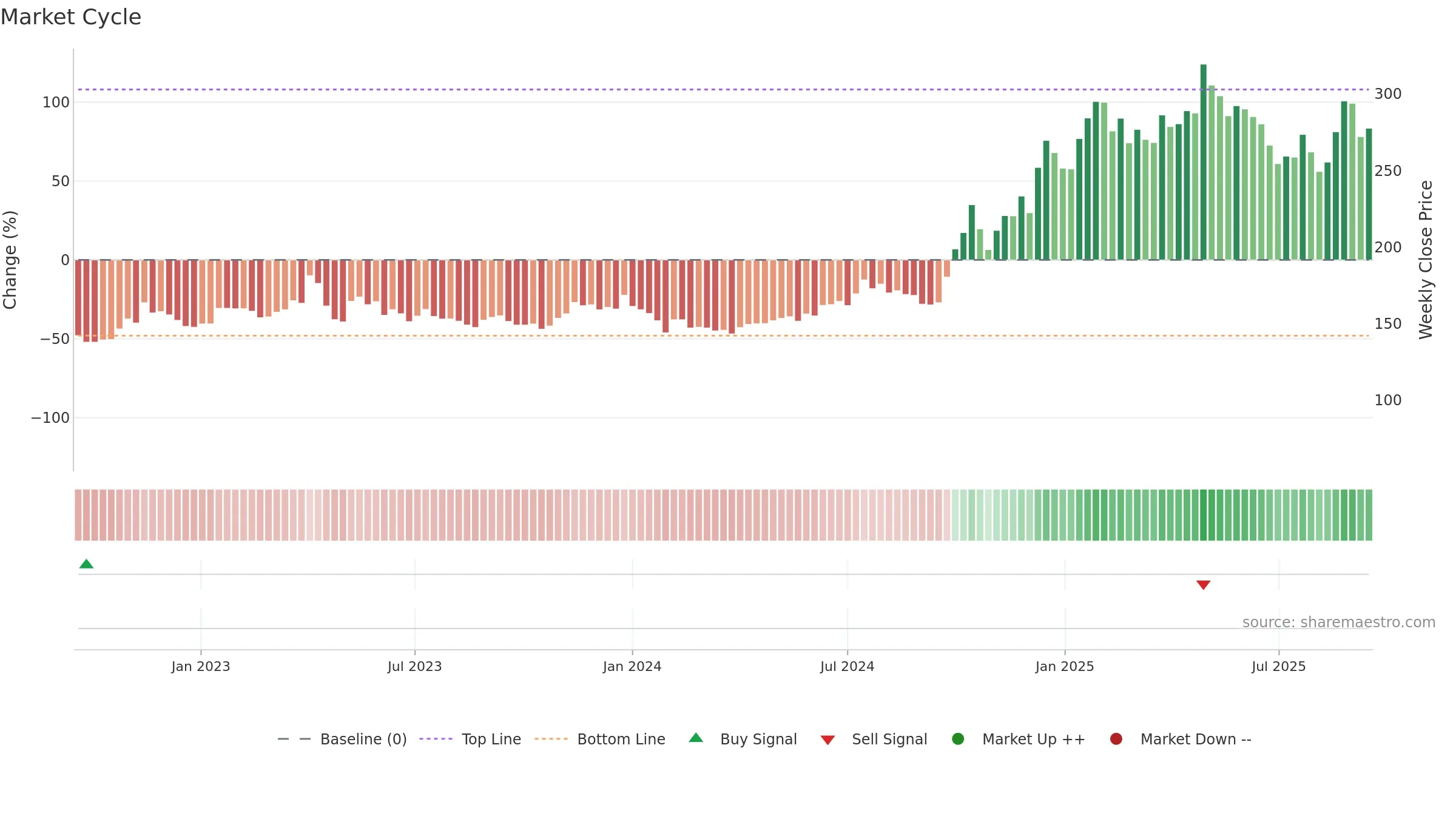Click the red triangle icon in the legend
Viewport: 1456px width, 819px height.
(x=827, y=740)
